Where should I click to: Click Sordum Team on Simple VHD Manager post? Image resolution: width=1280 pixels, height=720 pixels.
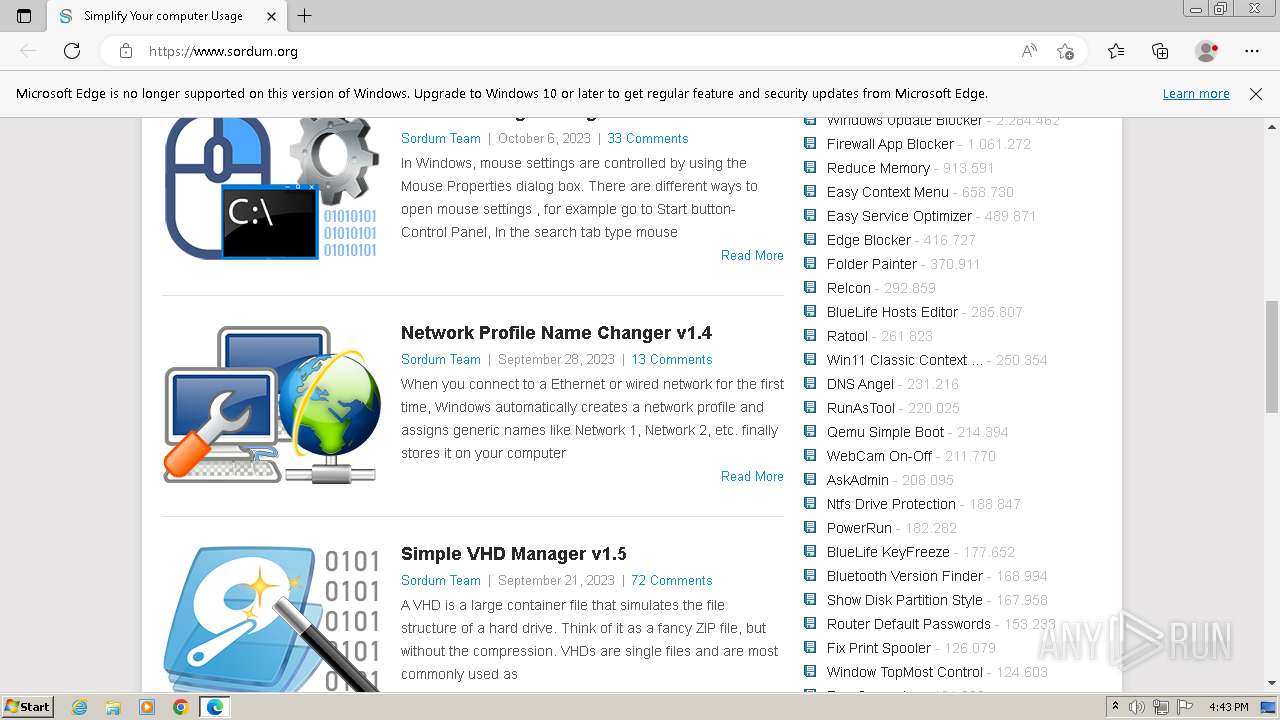(441, 581)
